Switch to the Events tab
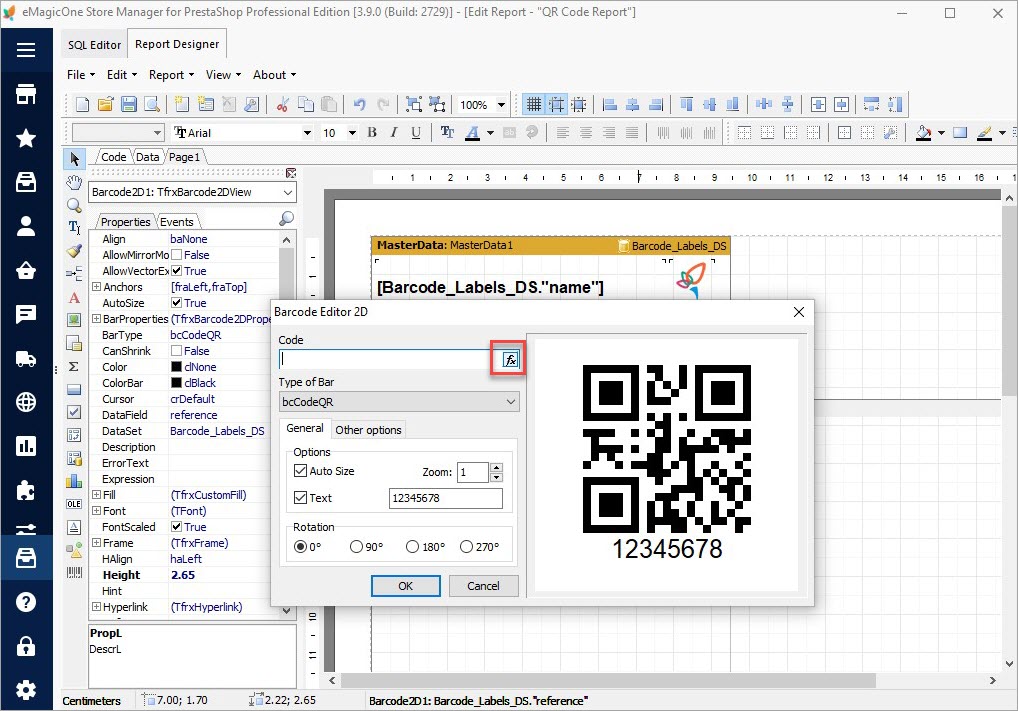The width and height of the screenshot is (1018, 711). pos(177,222)
